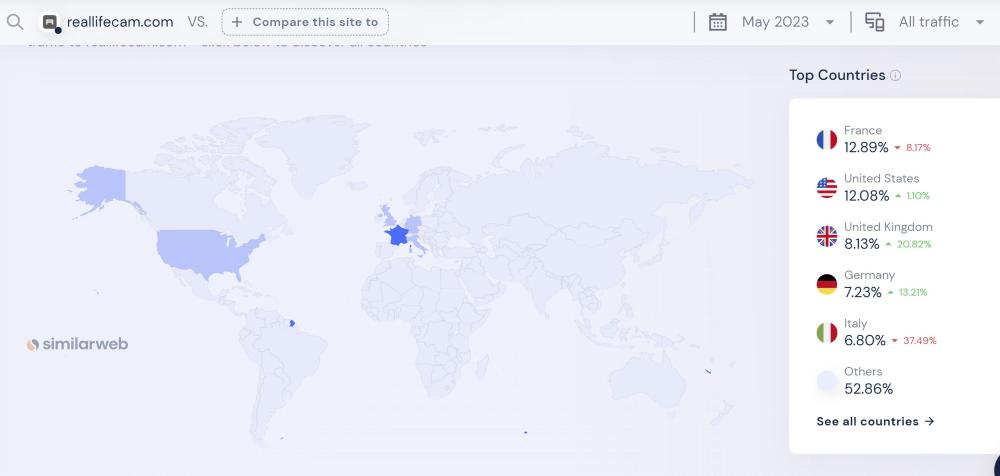Screen dimensions: 1000x476
Task: Click the Others color swatch circle
Action: click(x=826, y=380)
